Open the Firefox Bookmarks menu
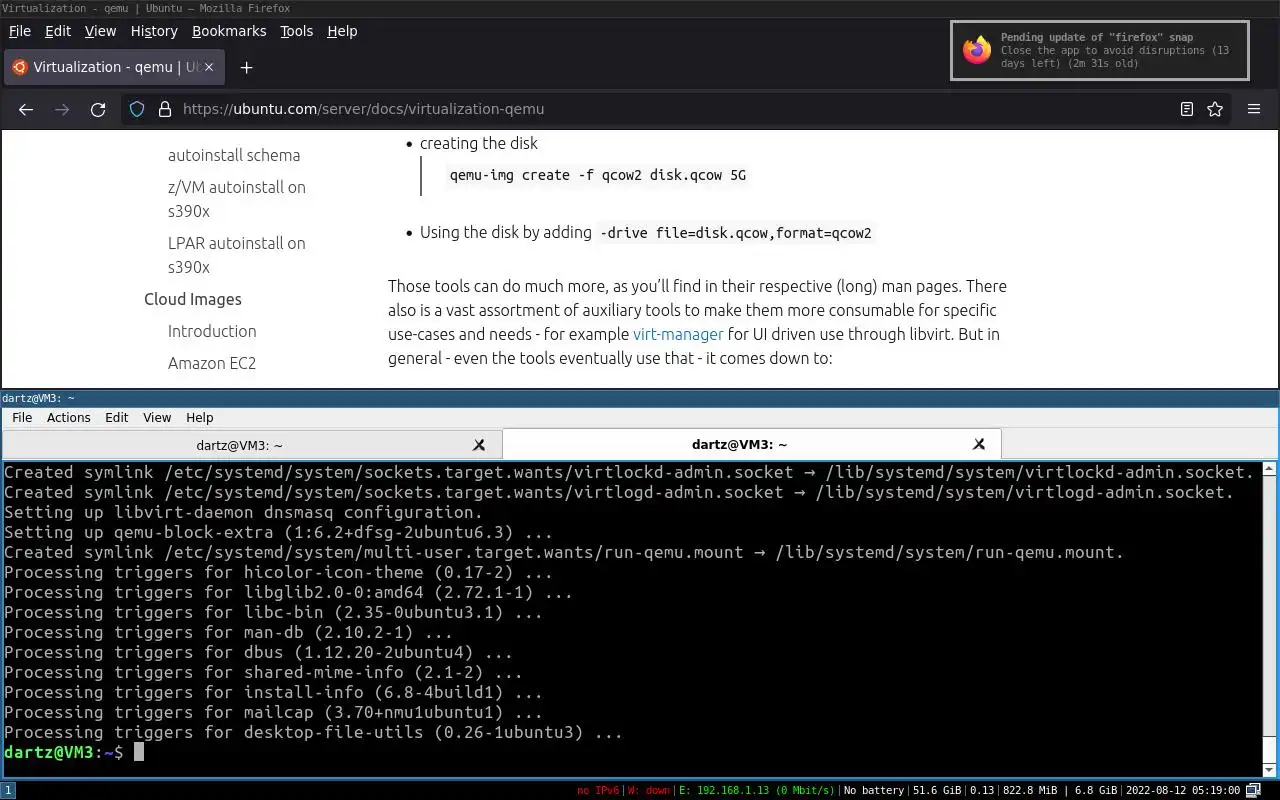The image size is (1280, 800). [229, 31]
